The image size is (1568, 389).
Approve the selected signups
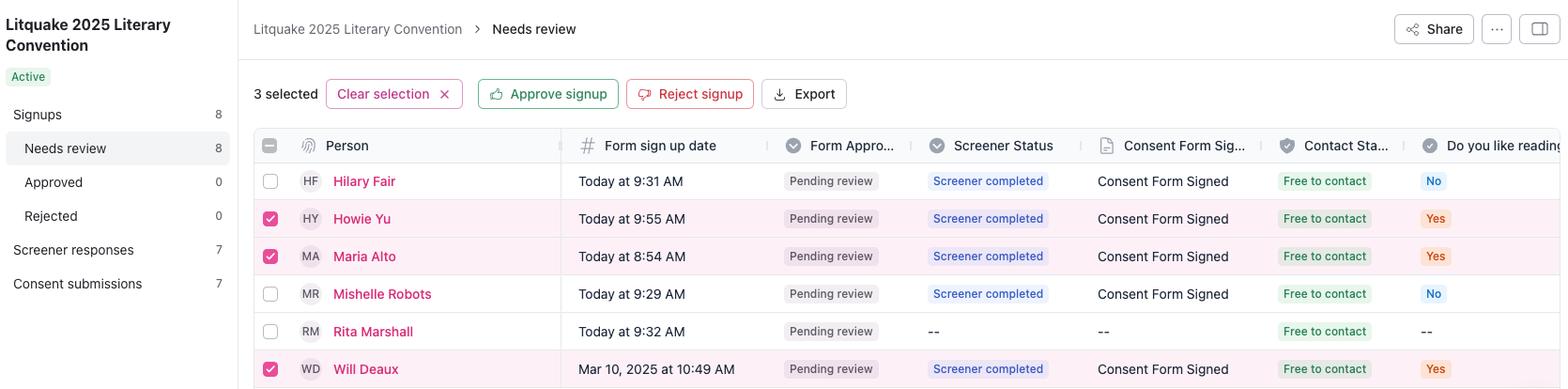tap(548, 94)
